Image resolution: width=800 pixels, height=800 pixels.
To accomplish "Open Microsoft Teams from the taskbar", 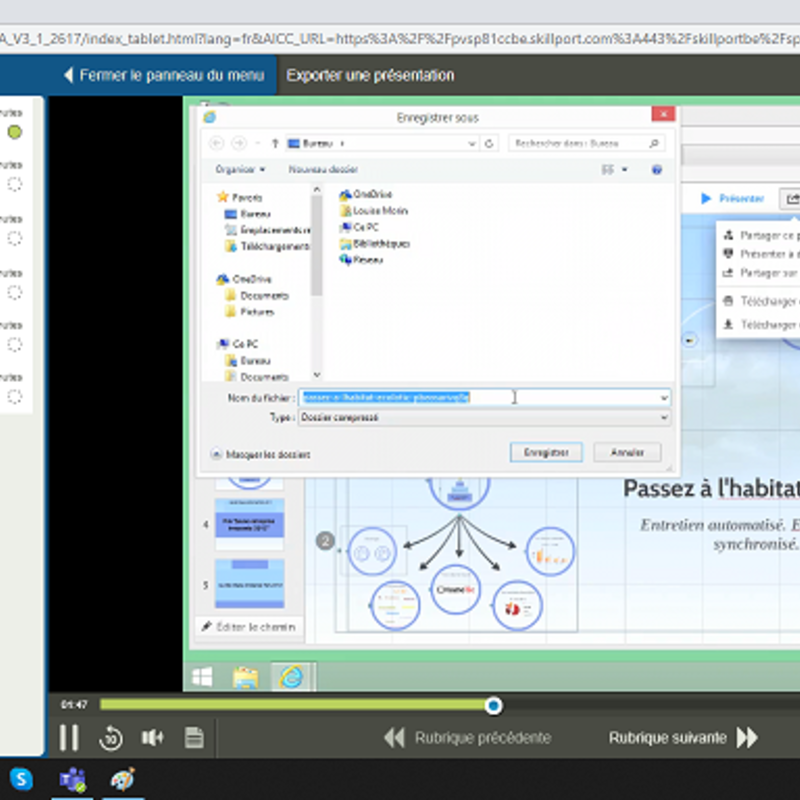I will click(x=71, y=779).
